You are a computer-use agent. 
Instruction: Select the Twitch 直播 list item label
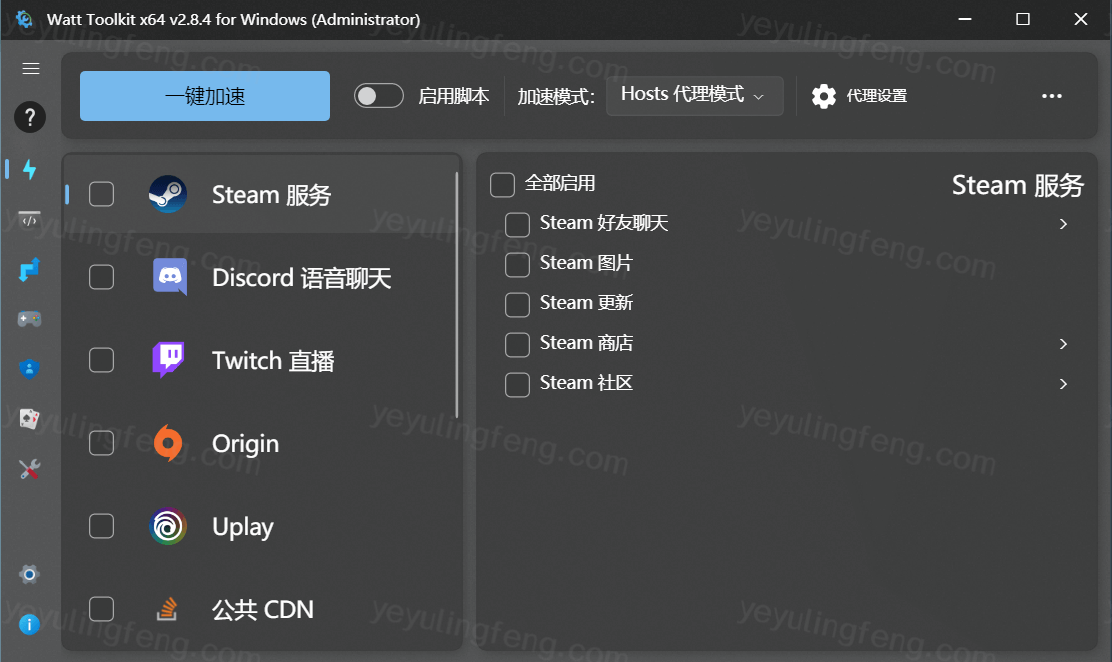(273, 361)
